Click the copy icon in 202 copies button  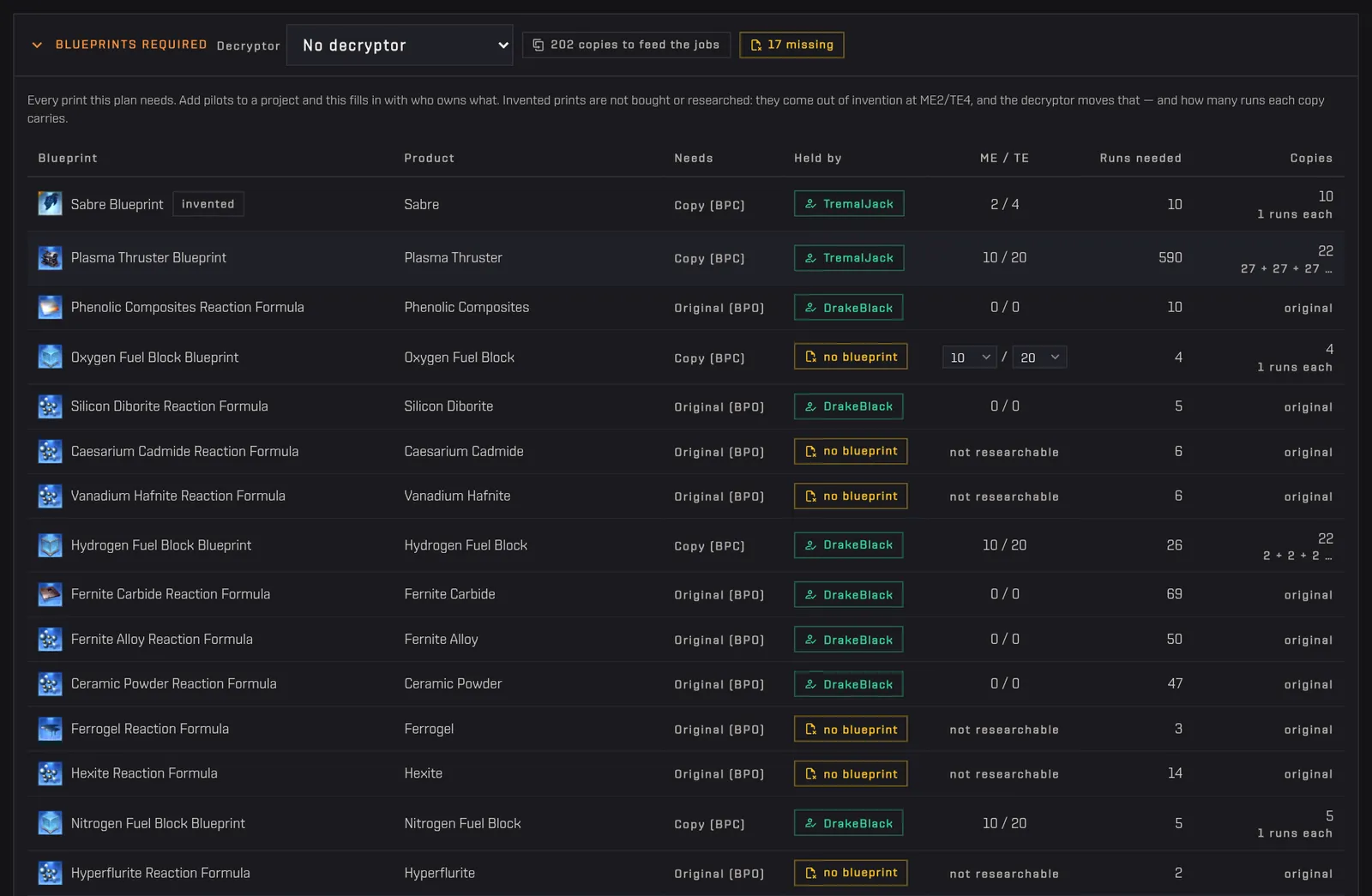coord(539,45)
